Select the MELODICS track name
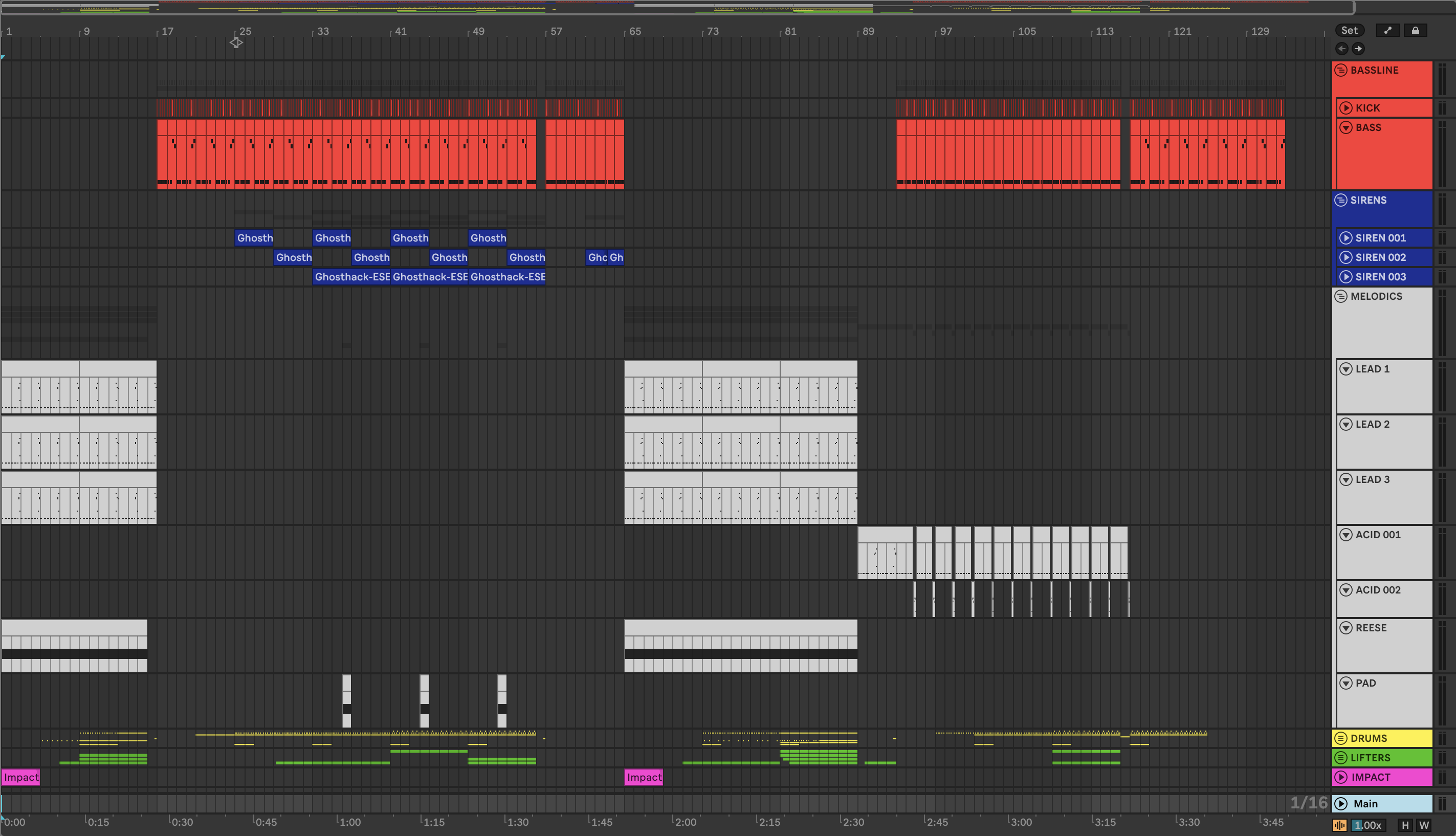The image size is (1456, 836). click(x=1376, y=296)
